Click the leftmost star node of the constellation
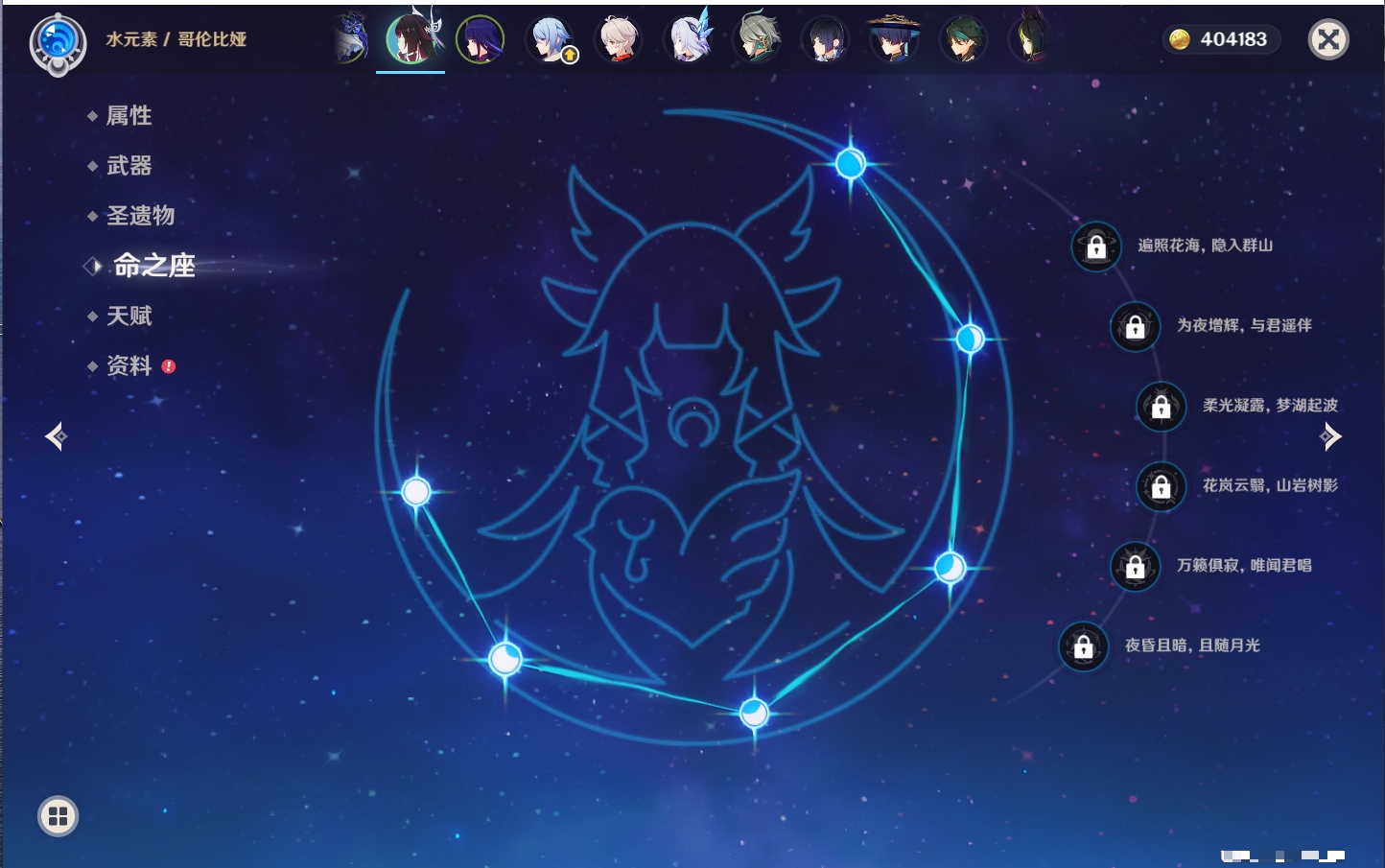This screenshot has height=868, width=1385. (x=416, y=492)
